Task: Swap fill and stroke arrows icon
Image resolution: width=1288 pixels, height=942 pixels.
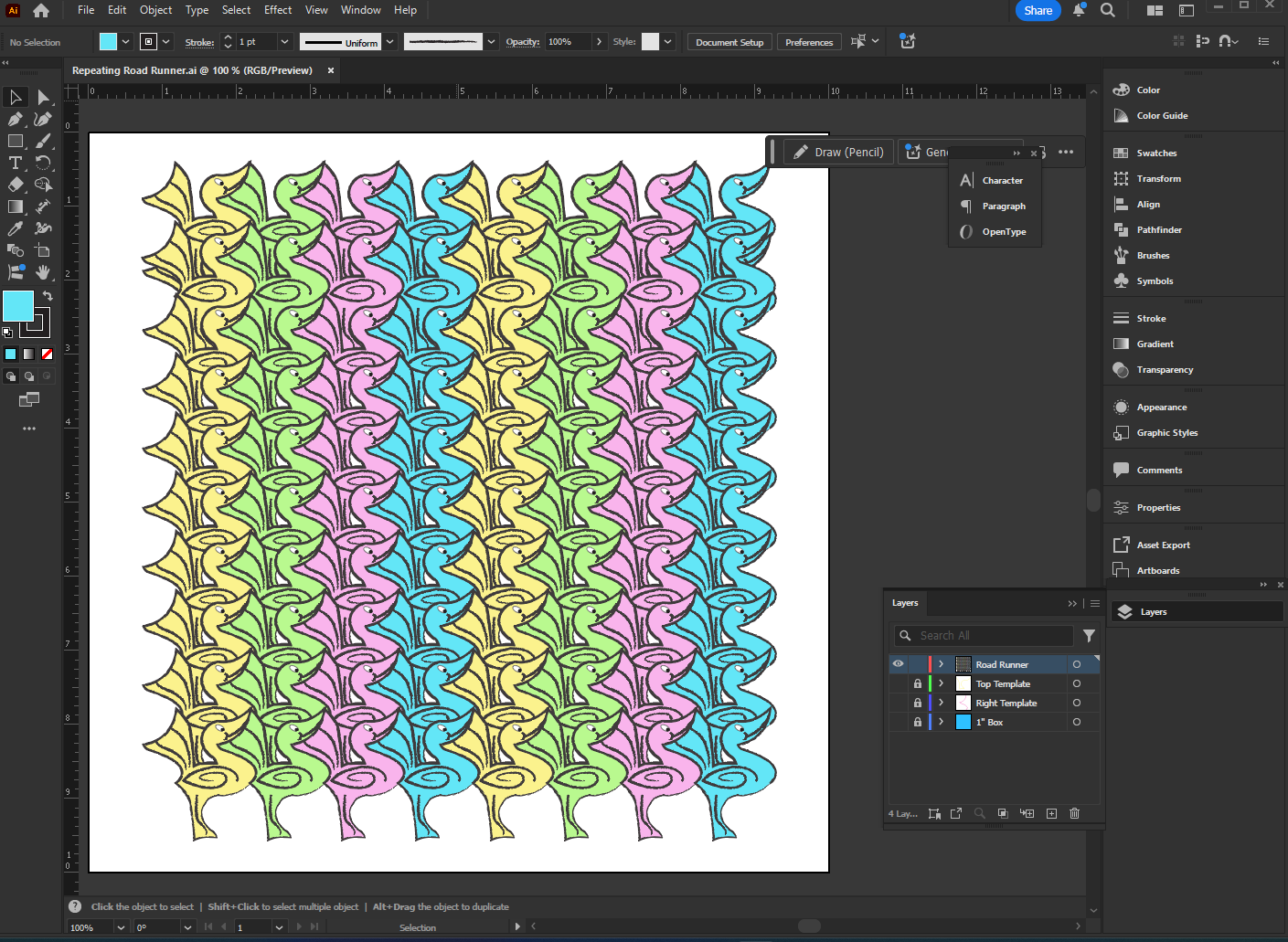Action: click(48, 296)
